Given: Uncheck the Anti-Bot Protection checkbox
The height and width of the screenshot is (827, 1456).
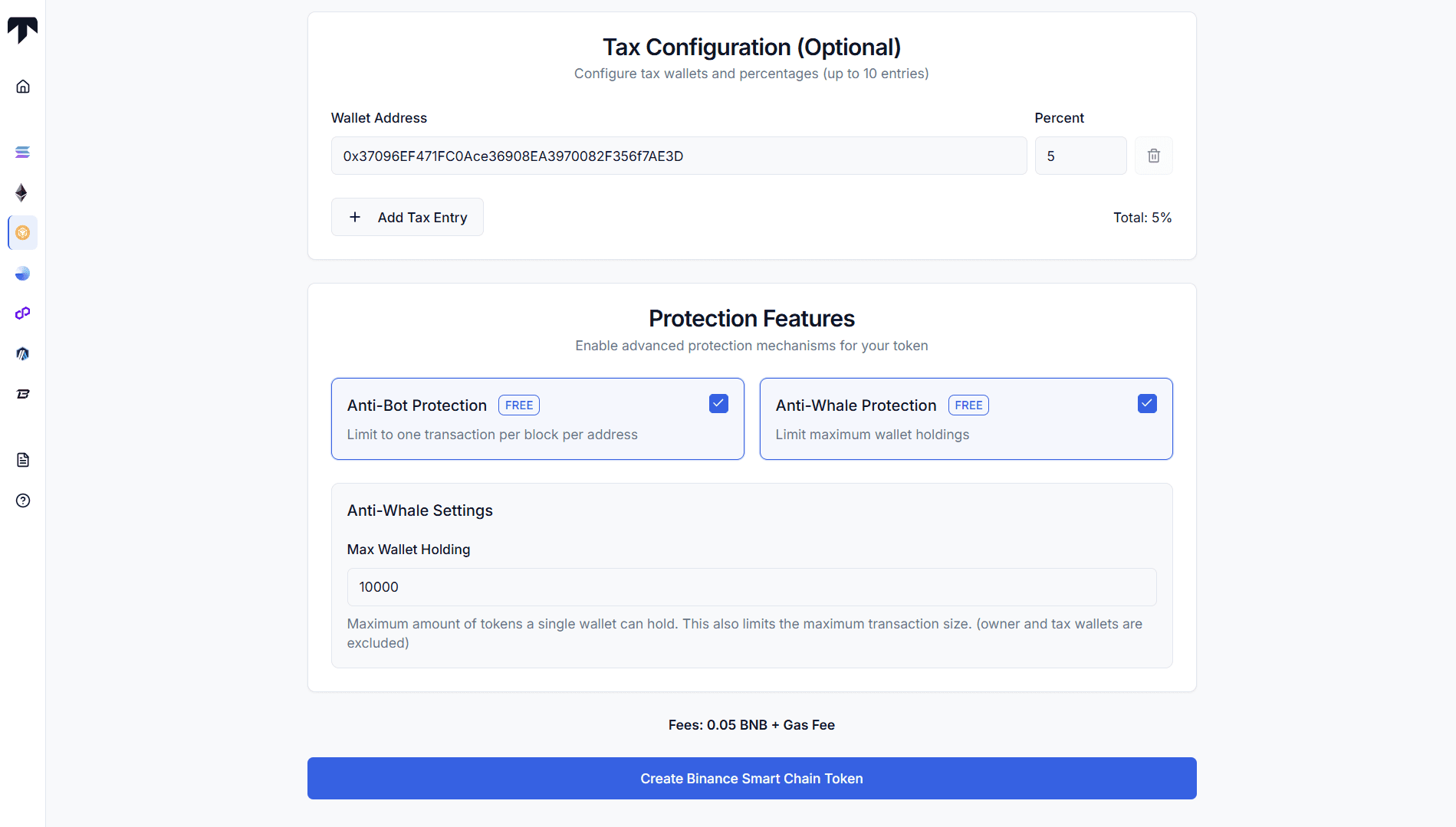Looking at the screenshot, I should [x=718, y=404].
